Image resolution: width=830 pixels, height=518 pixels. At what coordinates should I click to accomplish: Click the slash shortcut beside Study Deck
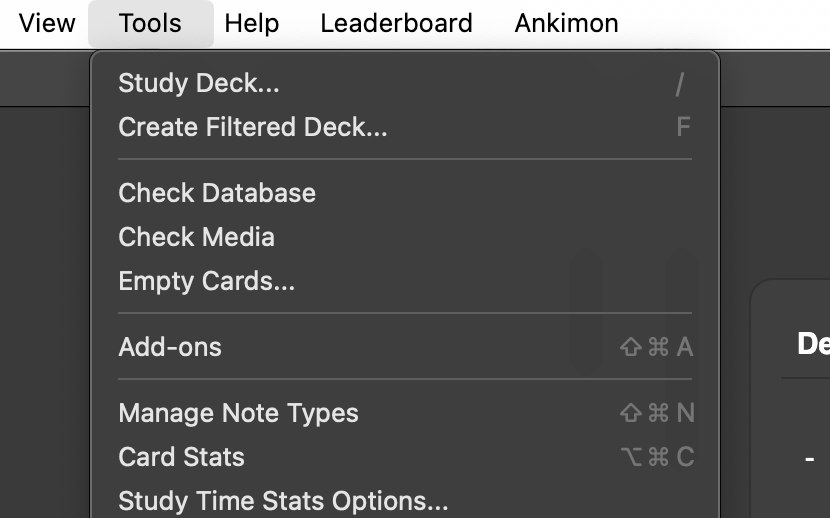[680, 84]
